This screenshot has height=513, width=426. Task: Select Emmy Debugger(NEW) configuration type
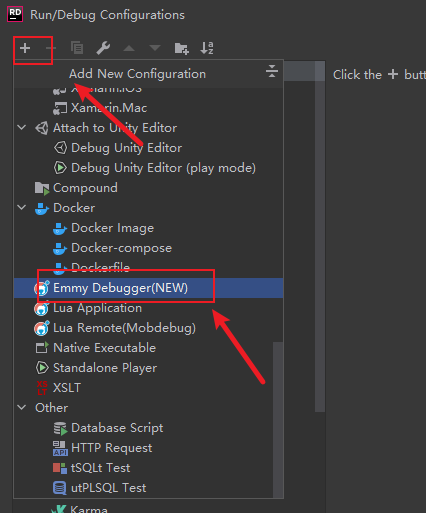[148, 288]
